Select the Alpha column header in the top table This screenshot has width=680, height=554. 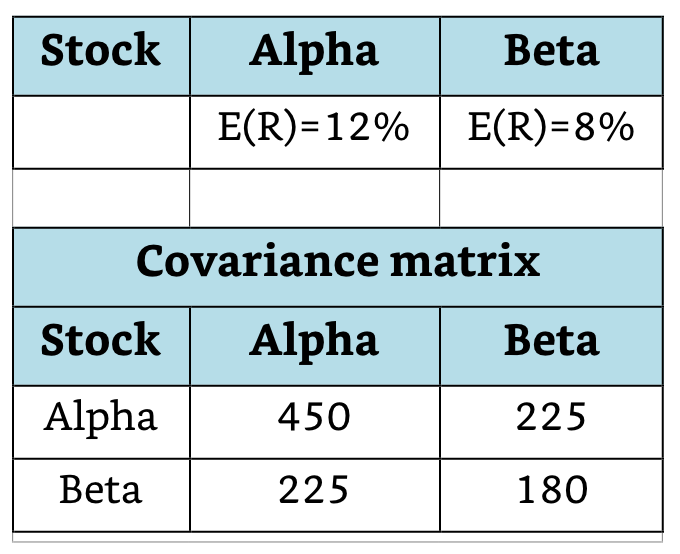(314, 51)
